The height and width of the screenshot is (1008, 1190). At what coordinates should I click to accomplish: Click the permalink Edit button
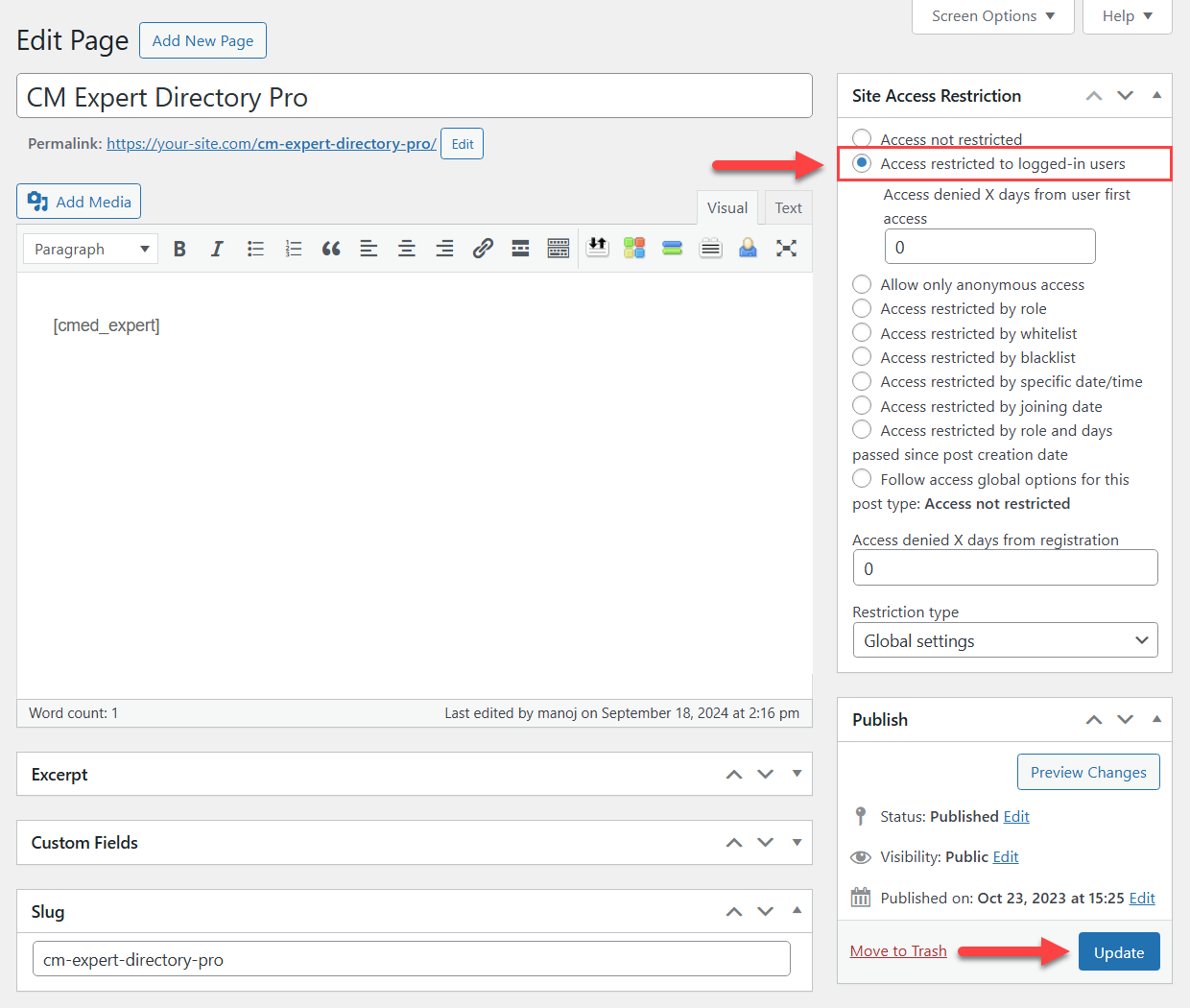pos(463,144)
